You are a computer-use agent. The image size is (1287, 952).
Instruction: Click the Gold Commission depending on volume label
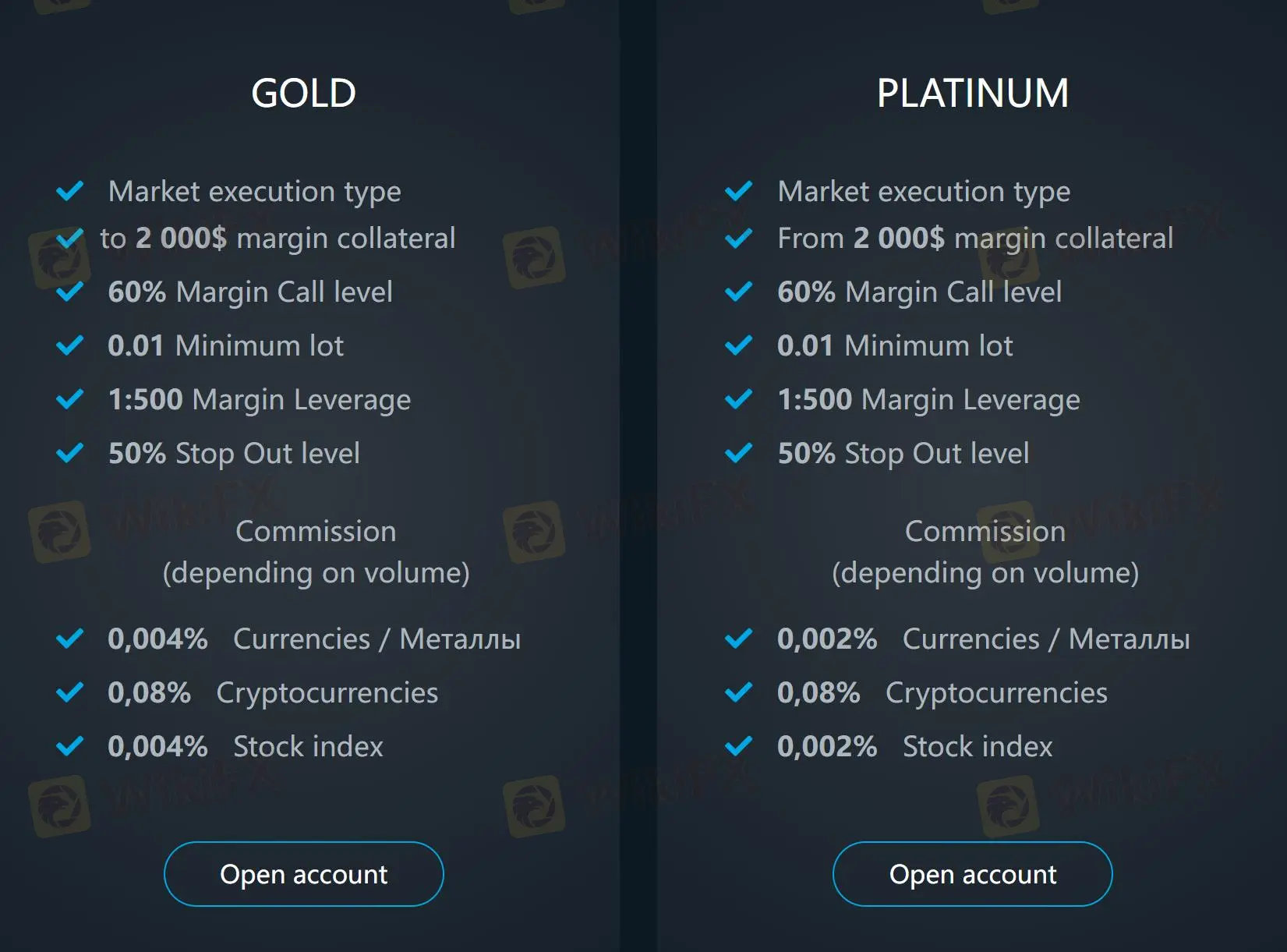tap(316, 551)
